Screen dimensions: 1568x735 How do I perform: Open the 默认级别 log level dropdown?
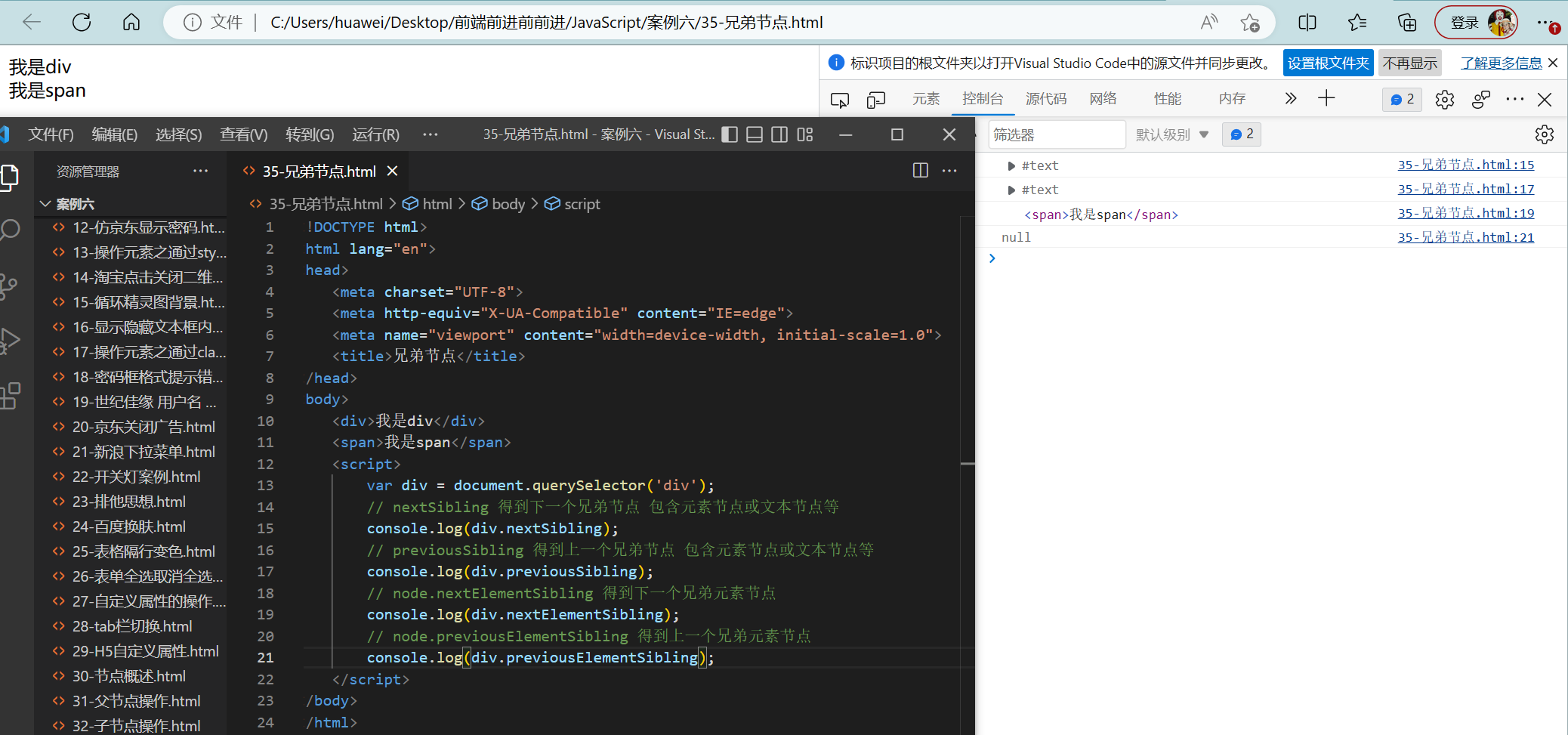[1172, 134]
